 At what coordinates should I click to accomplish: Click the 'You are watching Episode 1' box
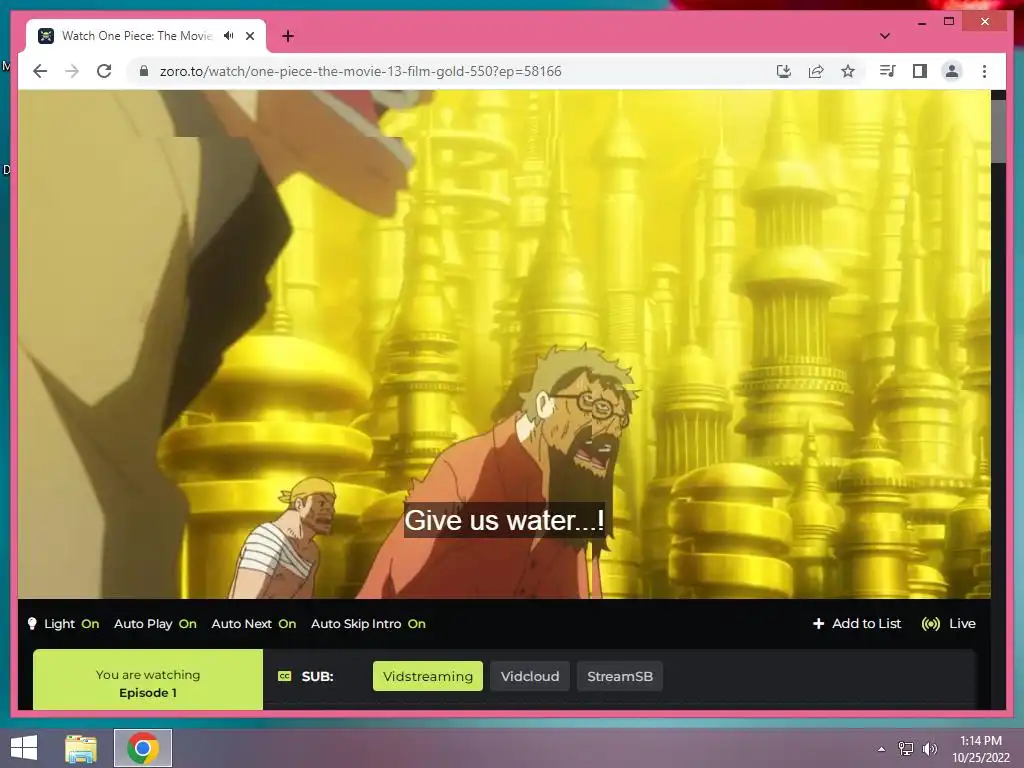(148, 680)
